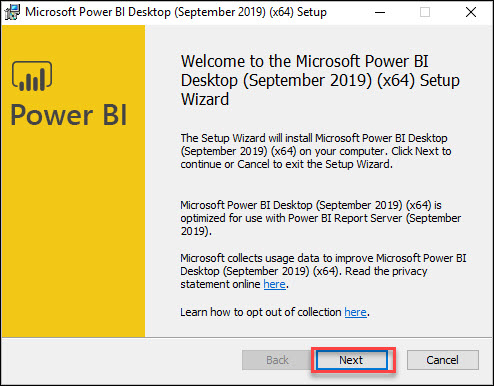
Task: Close the Setup wizard window
Action: click(x=471, y=12)
